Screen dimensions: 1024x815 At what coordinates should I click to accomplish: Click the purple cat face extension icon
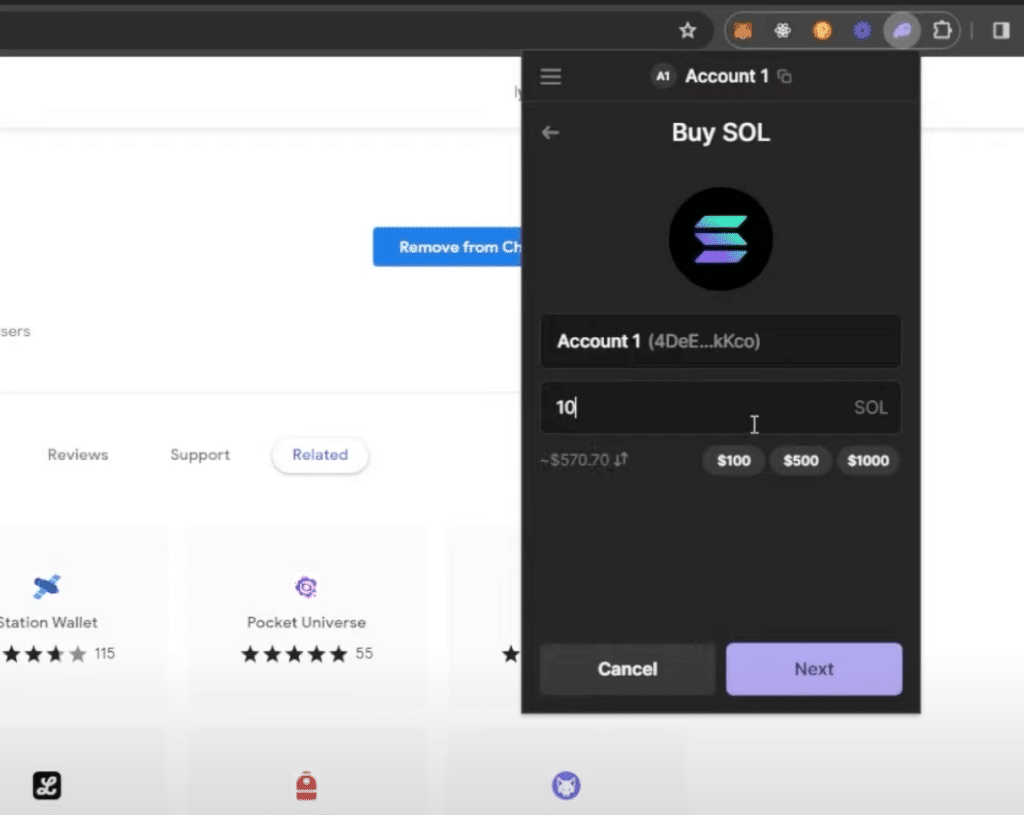point(566,786)
